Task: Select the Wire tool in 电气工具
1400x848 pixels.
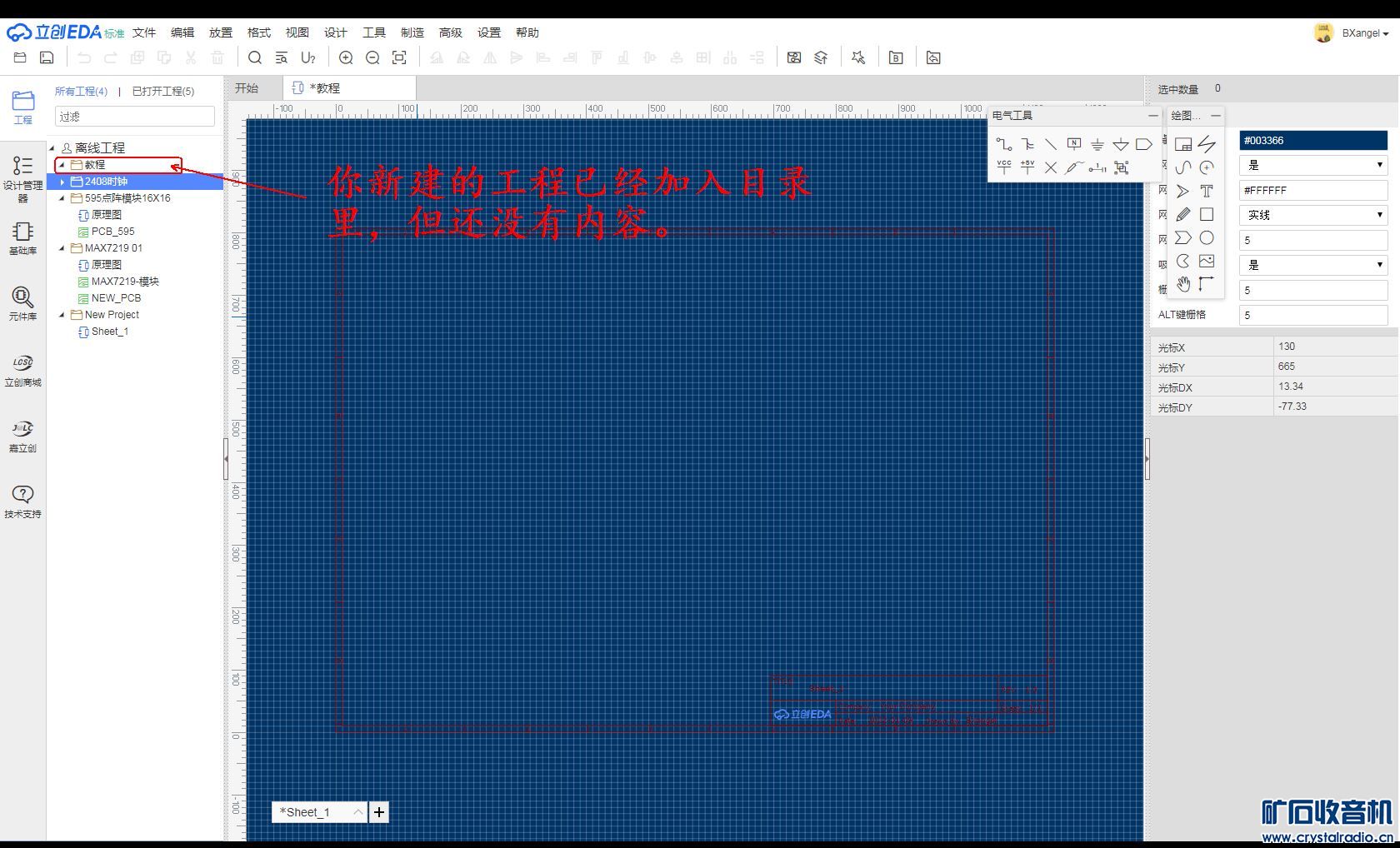Action: tap(1004, 144)
